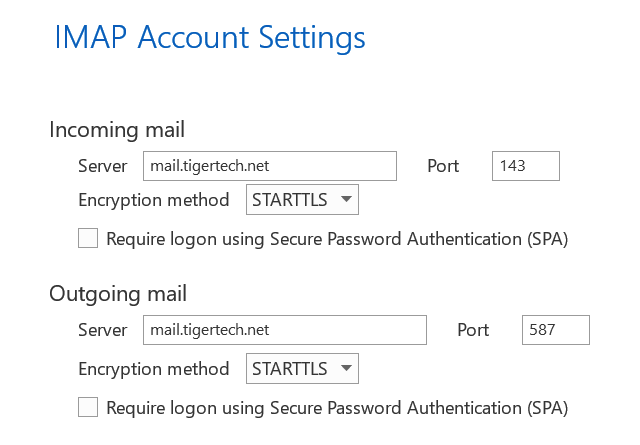Click the 'Port' label under Incoming mail

pos(443,166)
